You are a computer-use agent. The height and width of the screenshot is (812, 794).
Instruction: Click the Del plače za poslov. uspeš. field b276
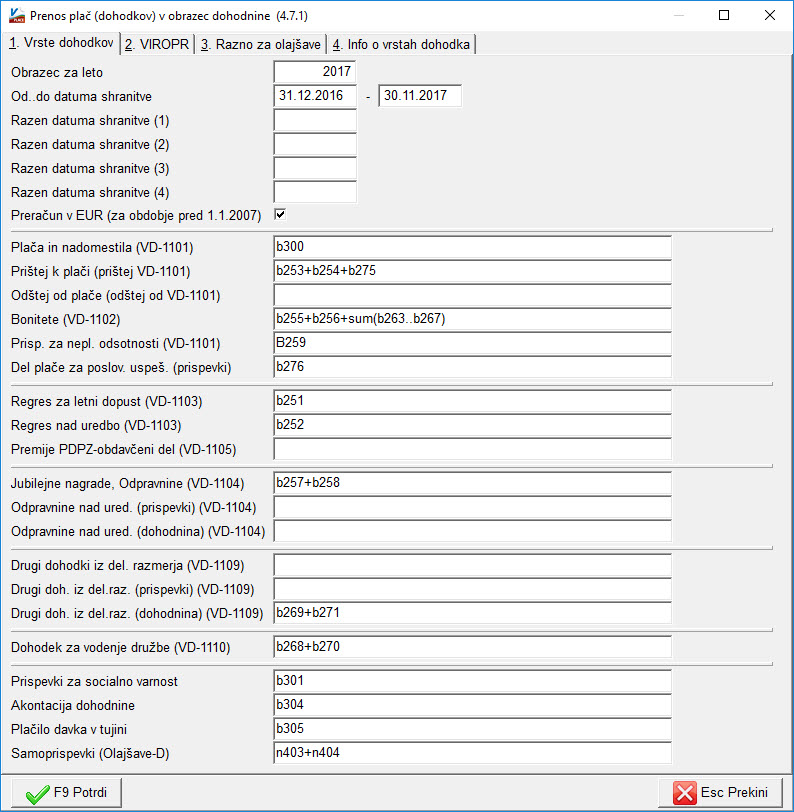coord(472,367)
